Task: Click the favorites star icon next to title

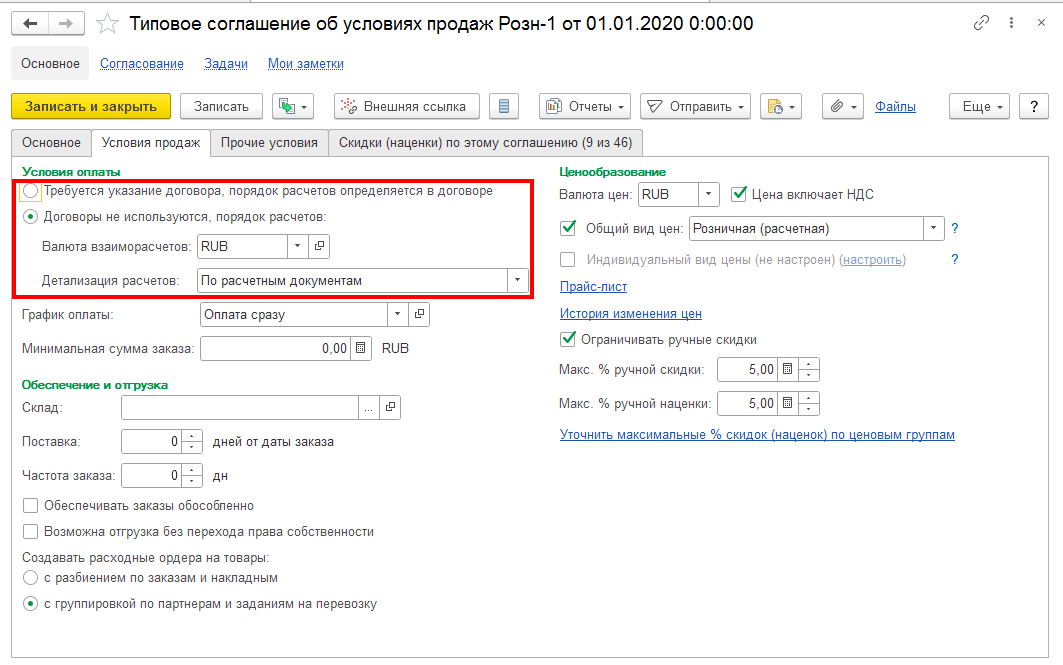Action: (x=107, y=23)
